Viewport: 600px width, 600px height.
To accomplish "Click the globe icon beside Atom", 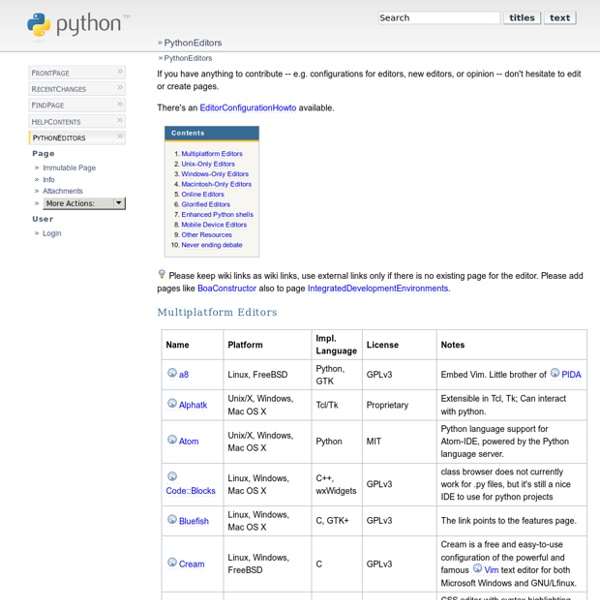I will coord(172,439).
